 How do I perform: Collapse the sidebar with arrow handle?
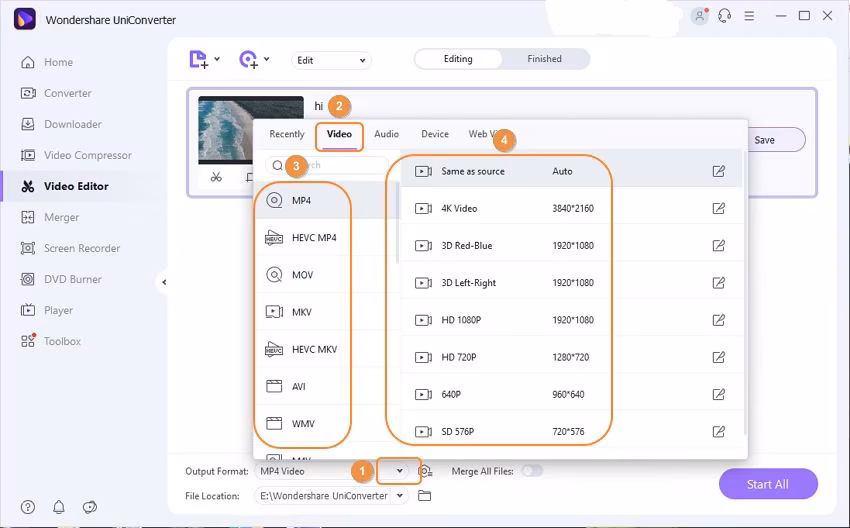(x=164, y=282)
